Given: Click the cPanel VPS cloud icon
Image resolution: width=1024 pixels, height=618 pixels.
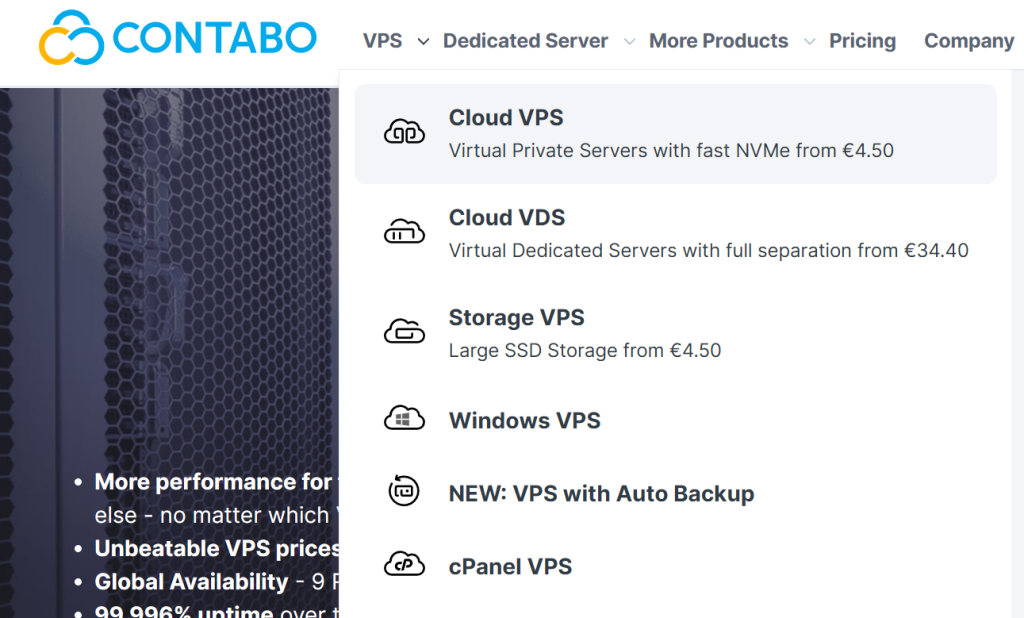Looking at the screenshot, I should pyautogui.click(x=404, y=564).
